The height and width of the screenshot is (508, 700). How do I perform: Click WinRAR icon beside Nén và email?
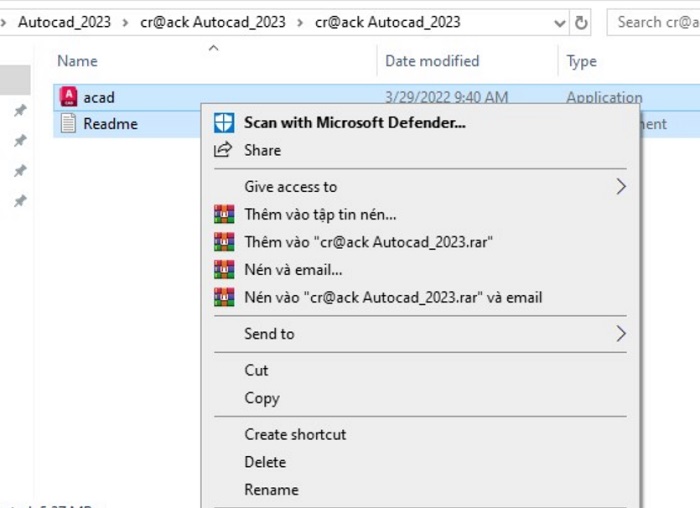pos(224,270)
